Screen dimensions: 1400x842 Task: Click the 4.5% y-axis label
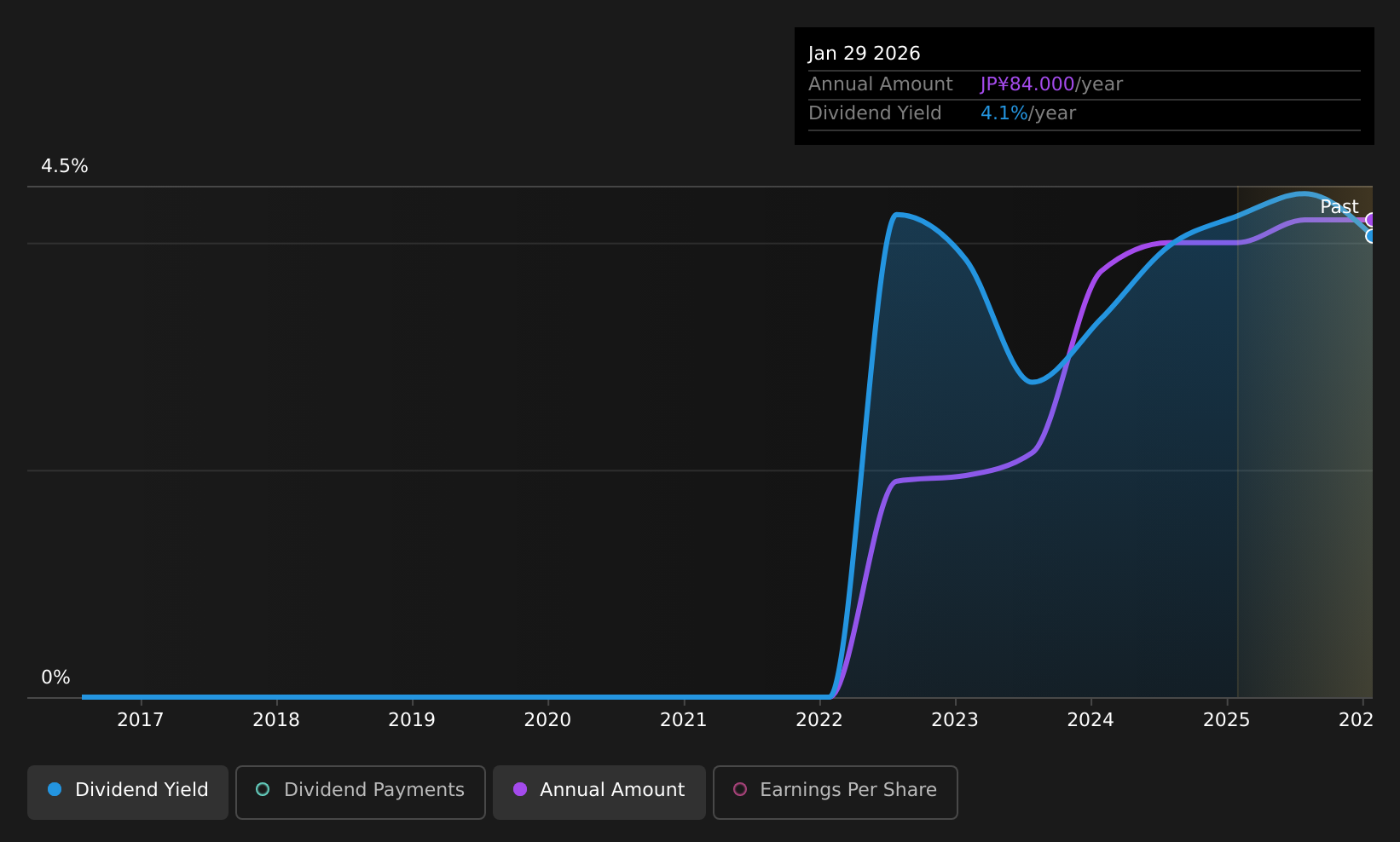coord(65,166)
